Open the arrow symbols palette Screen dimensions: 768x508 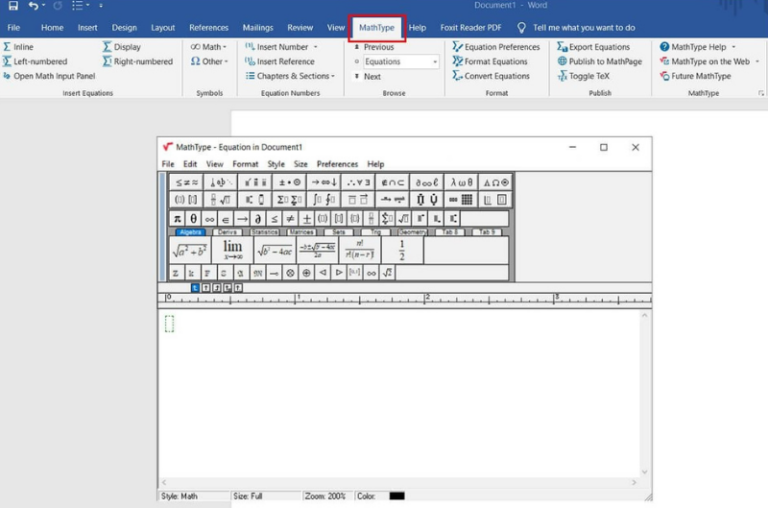coord(324,182)
